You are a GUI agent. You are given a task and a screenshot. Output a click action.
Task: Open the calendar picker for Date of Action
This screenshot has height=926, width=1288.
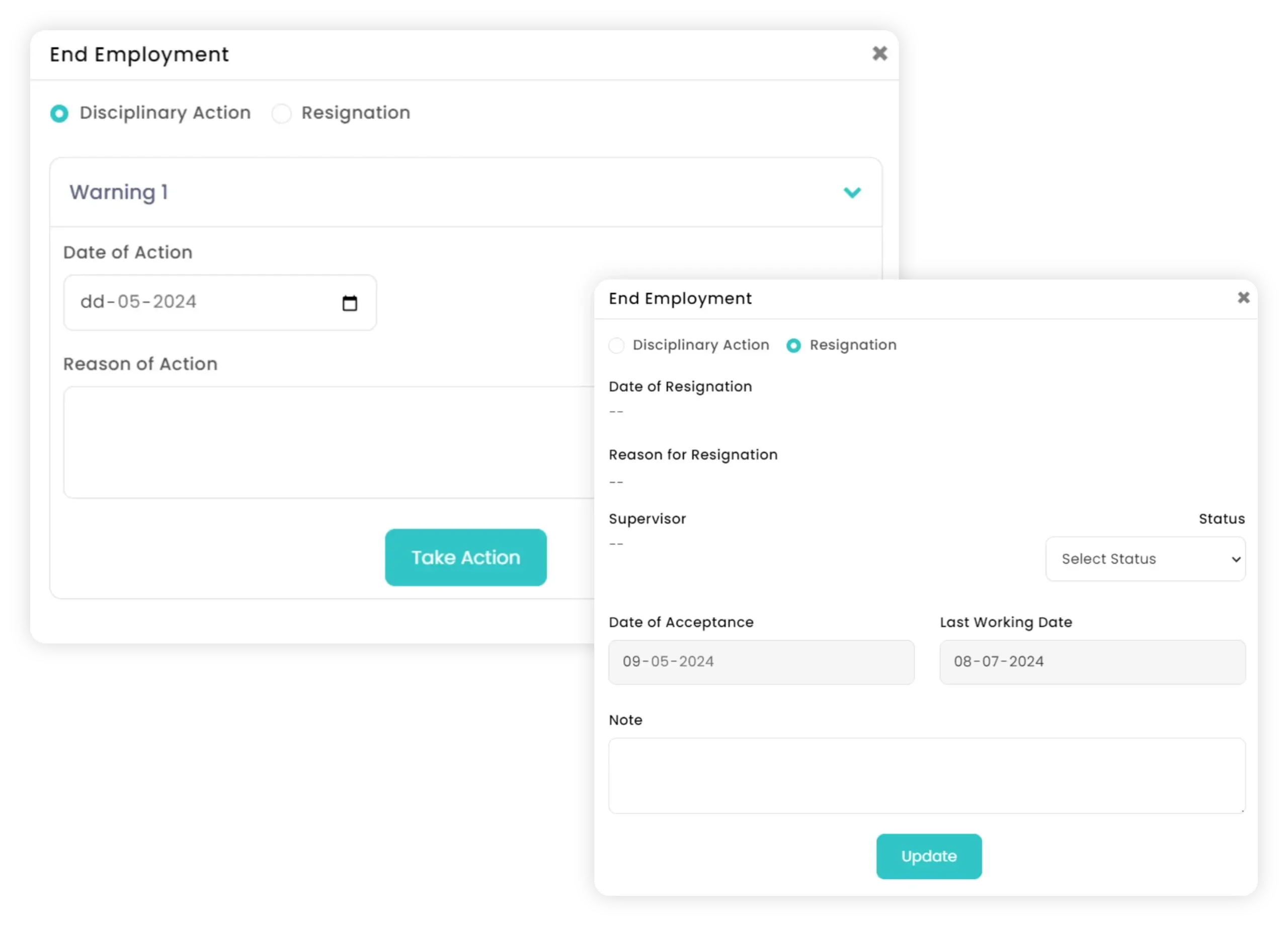click(x=350, y=303)
